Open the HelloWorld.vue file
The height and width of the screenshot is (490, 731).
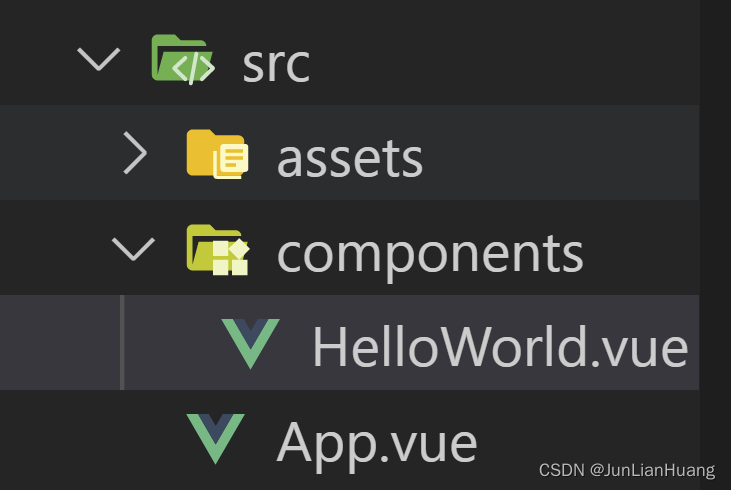coord(499,346)
